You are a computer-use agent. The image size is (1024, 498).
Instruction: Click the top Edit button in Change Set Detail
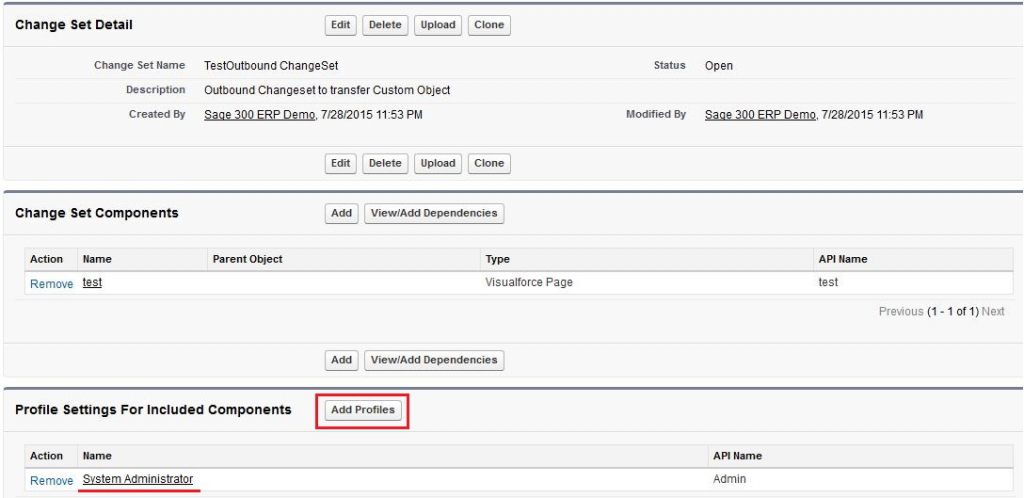(x=341, y=25)
